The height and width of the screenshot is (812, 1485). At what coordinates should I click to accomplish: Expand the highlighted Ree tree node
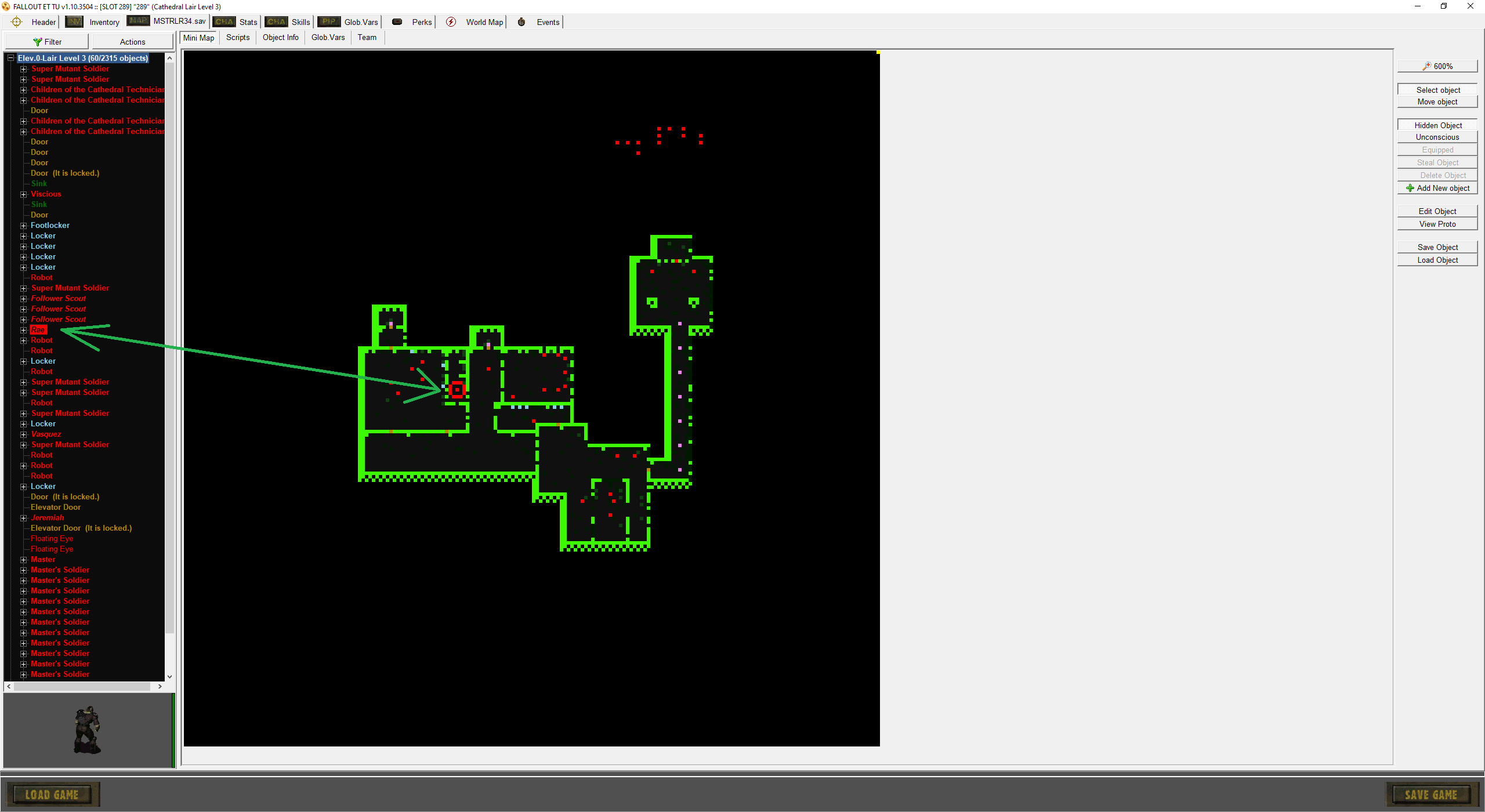(24, 330)
